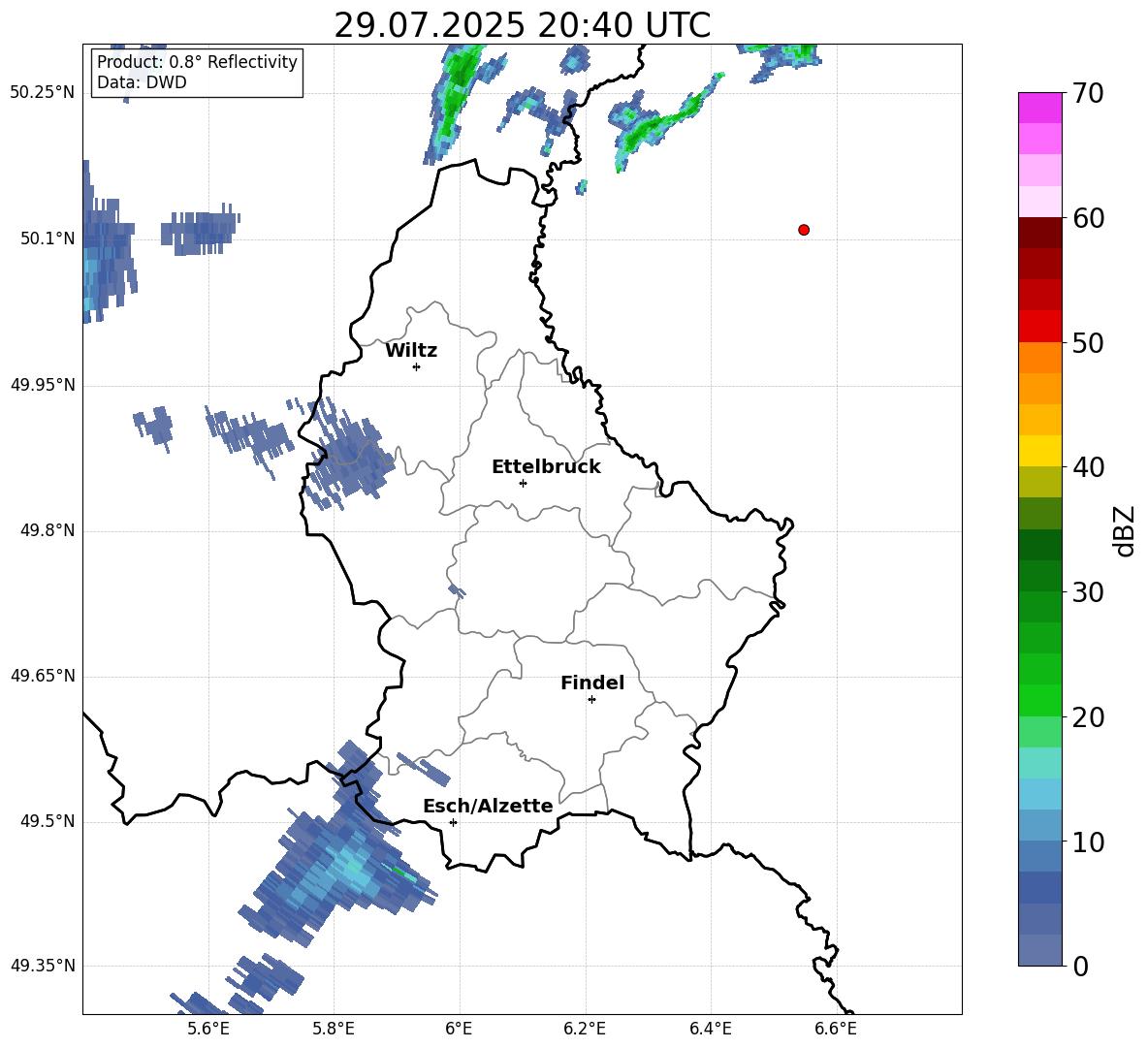Click the title 29.07.2025 20:40 UTC

point(522,25)
